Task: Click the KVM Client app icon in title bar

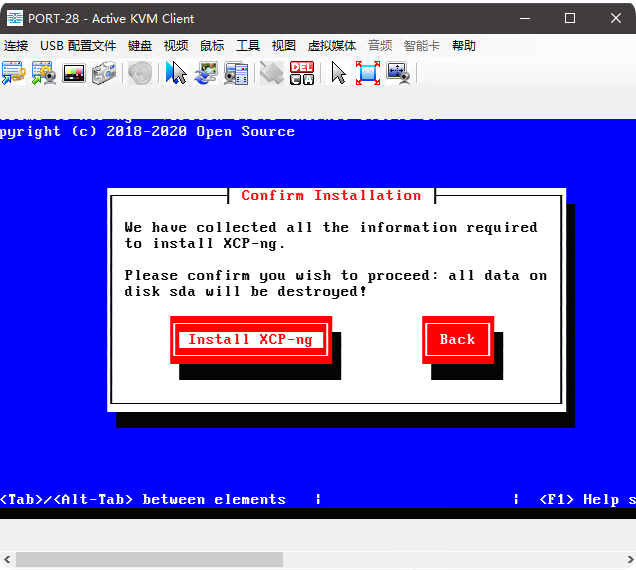Action: (15, 18)
